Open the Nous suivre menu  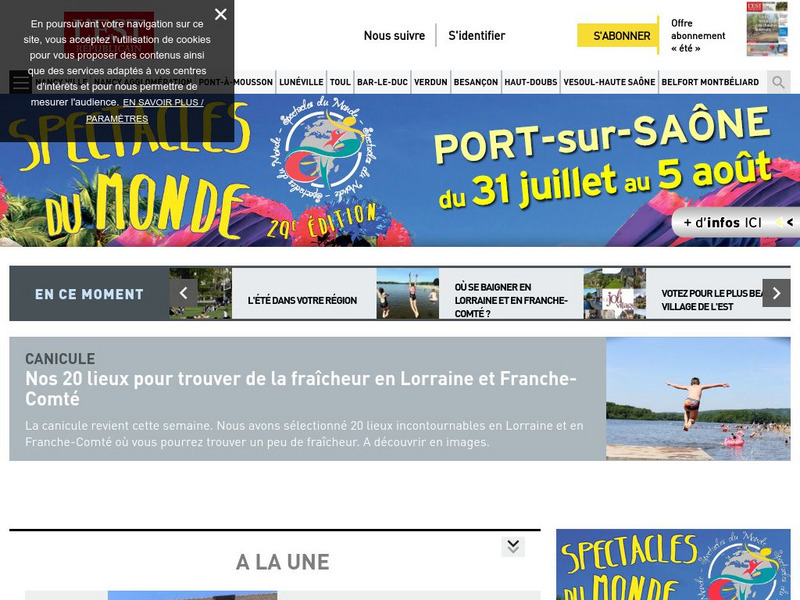(x=394, y=36)
